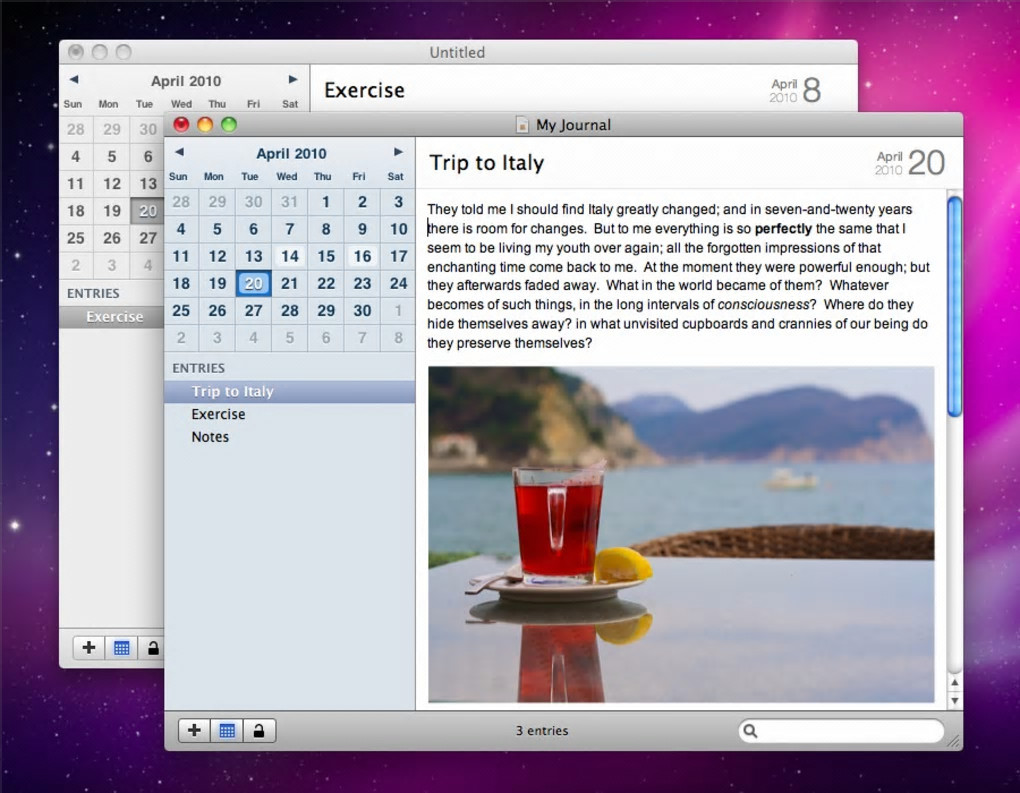Select April 14 in My Journal calendar
This screenshot has width=1020, height=793.
tap(289, 256)
